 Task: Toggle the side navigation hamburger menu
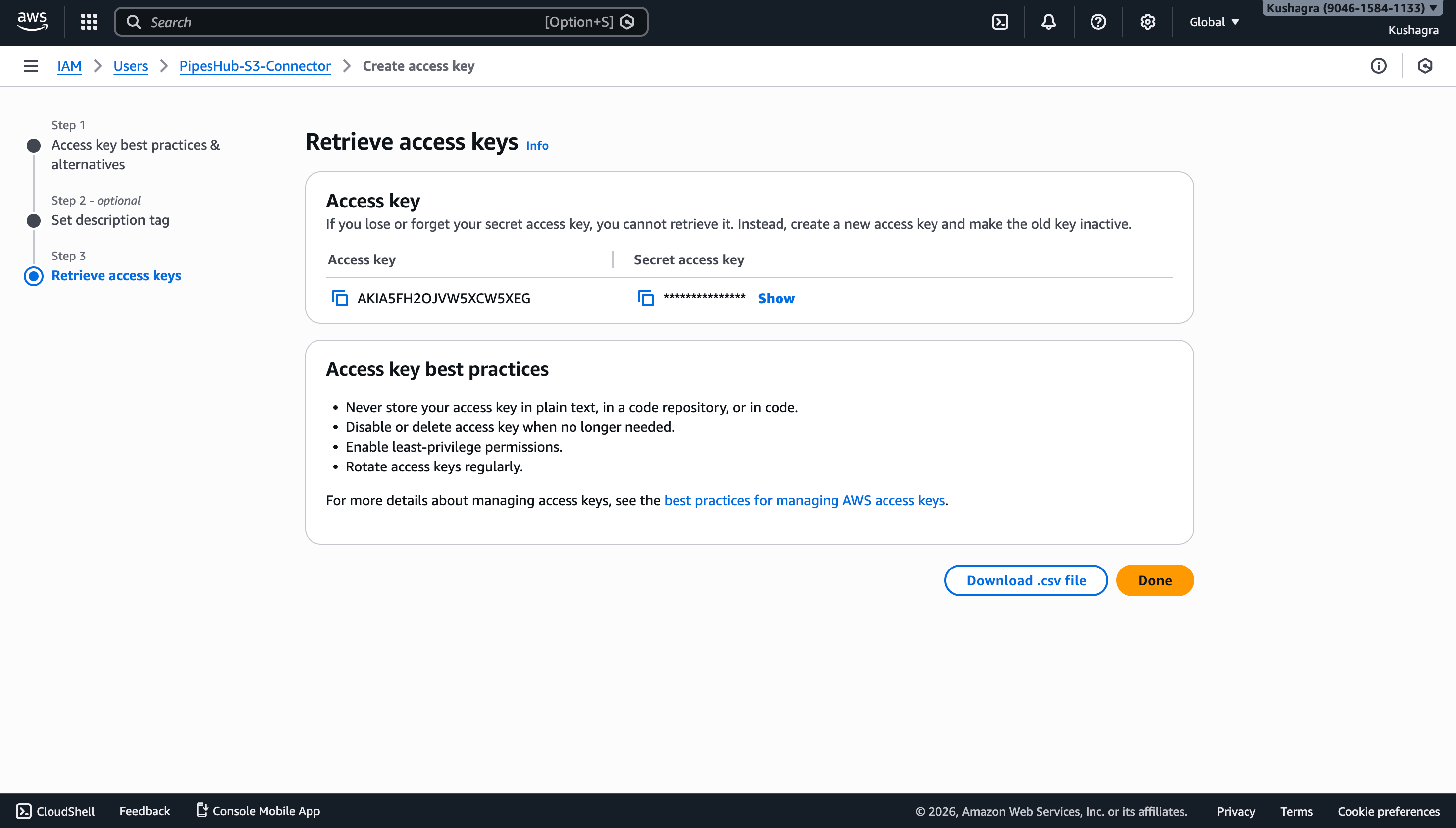click(x=31, y=66)
